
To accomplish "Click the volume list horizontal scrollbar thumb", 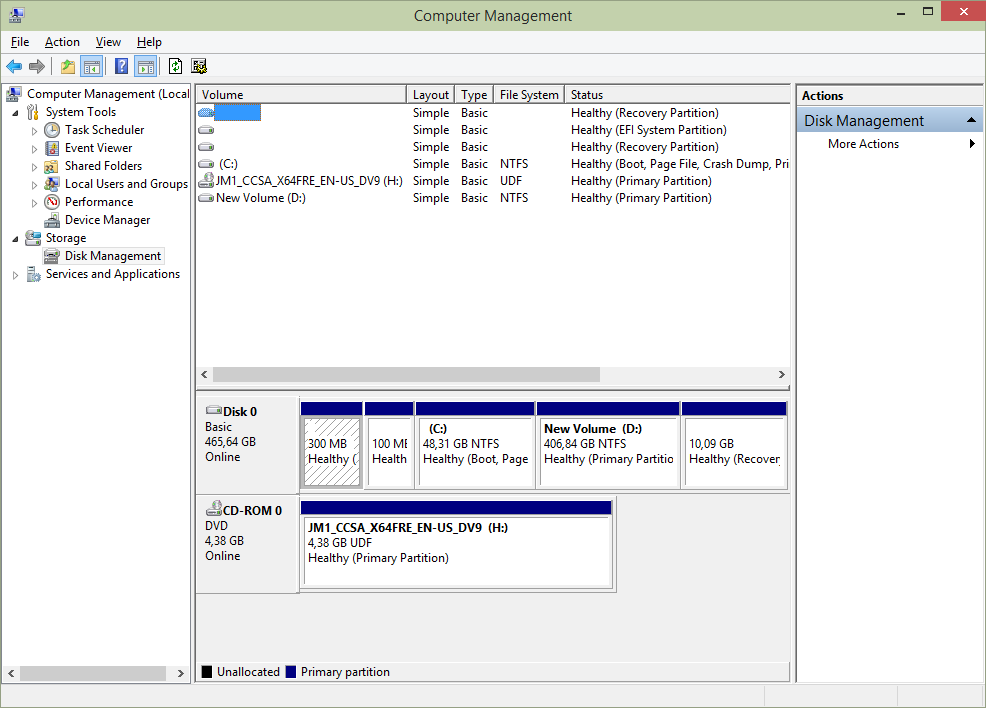I will click(406, 375).
